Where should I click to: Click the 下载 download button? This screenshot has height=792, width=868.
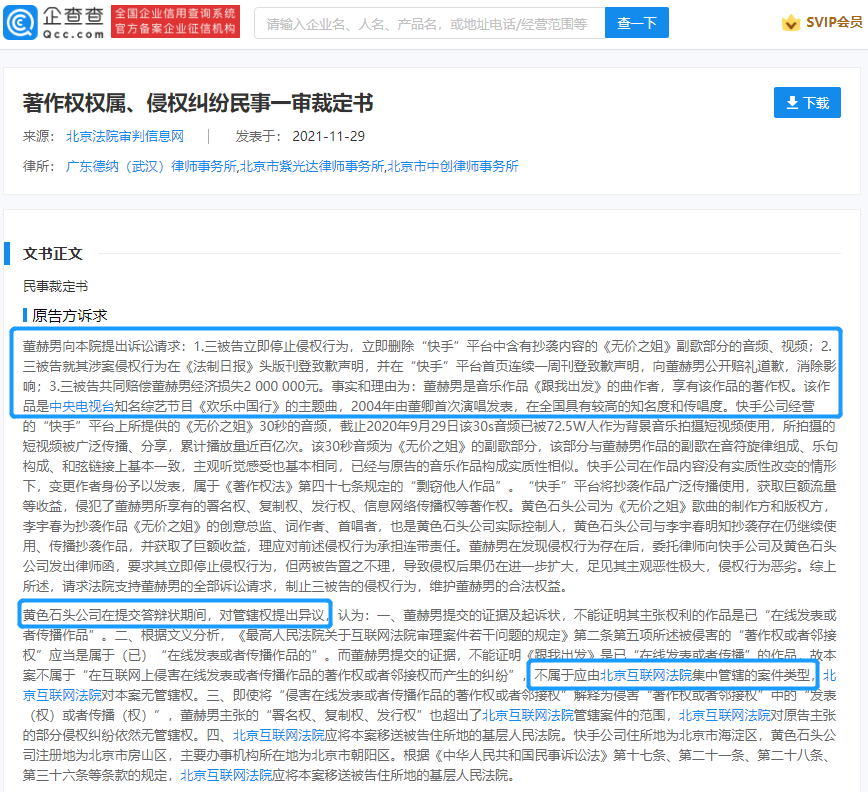click(x=807, y=103)
